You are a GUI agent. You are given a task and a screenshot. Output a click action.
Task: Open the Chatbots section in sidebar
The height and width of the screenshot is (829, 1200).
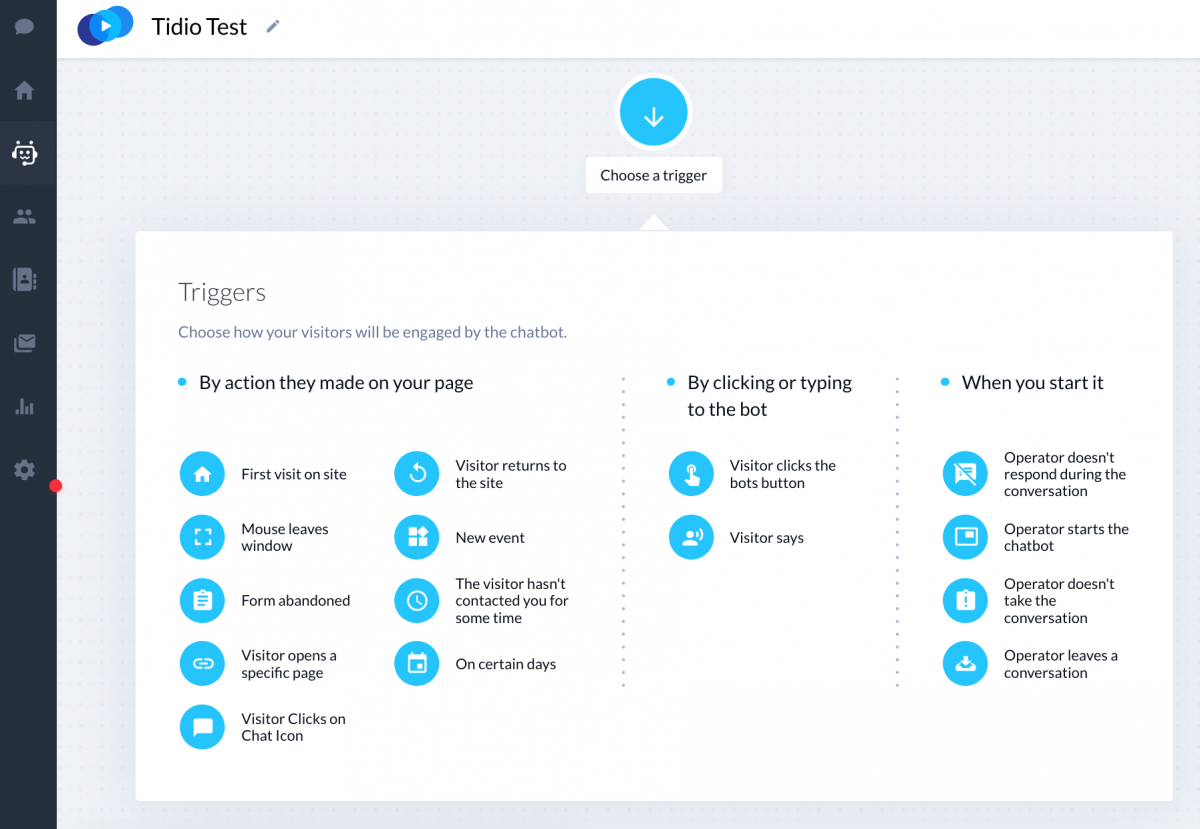coord(25,153)
